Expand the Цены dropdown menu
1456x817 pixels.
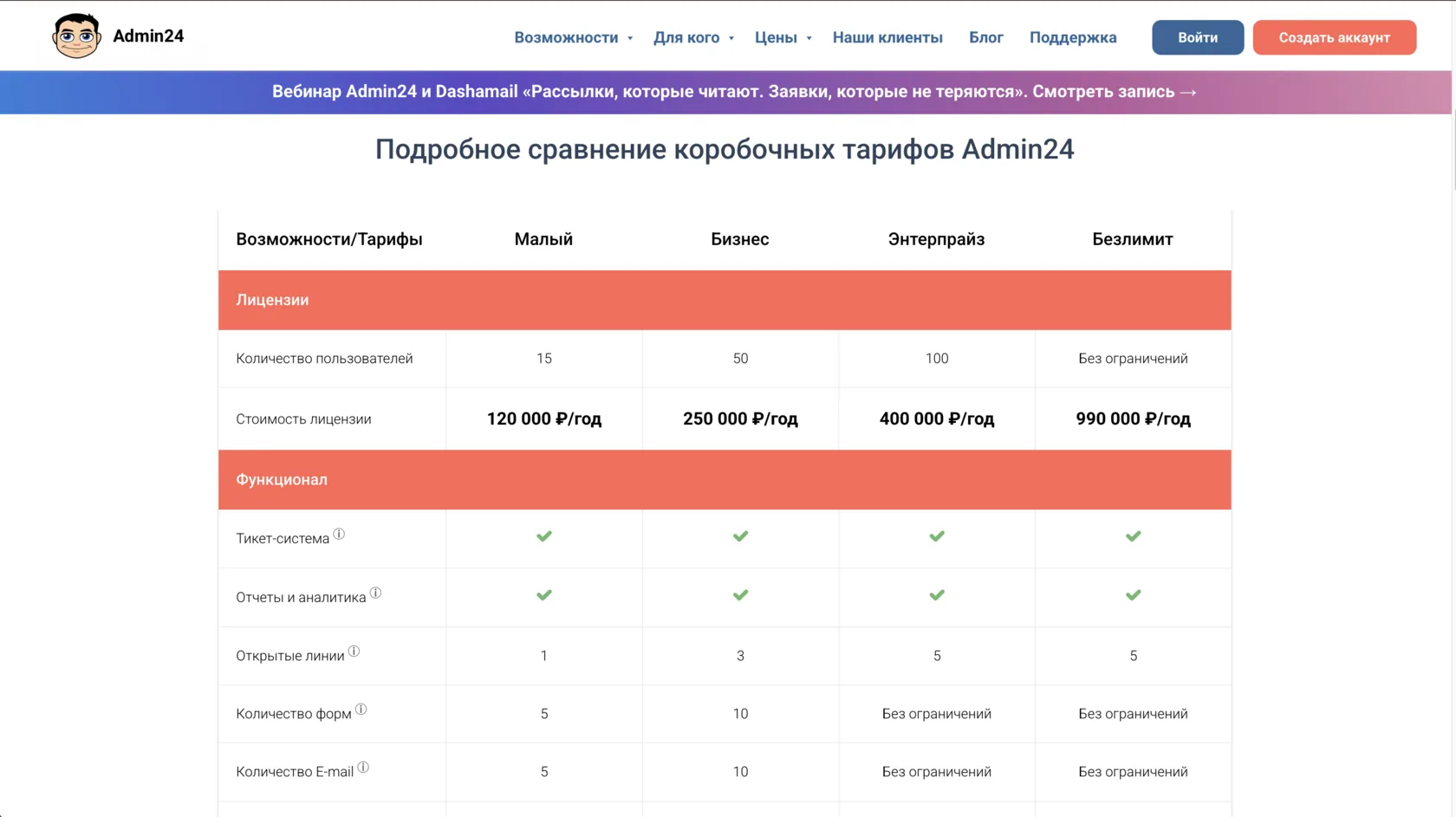(x=783, y=37)
